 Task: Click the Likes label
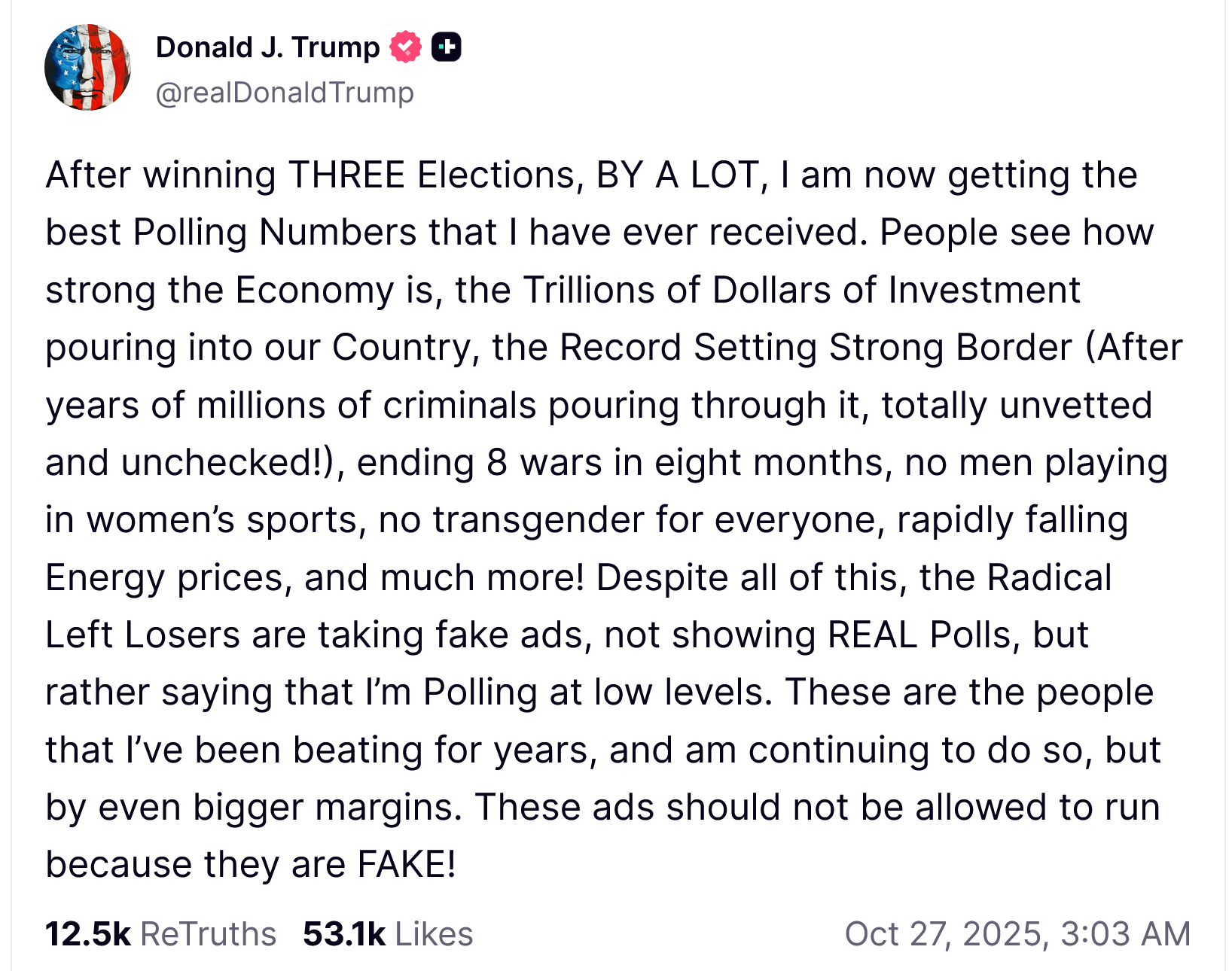[434, 933]
